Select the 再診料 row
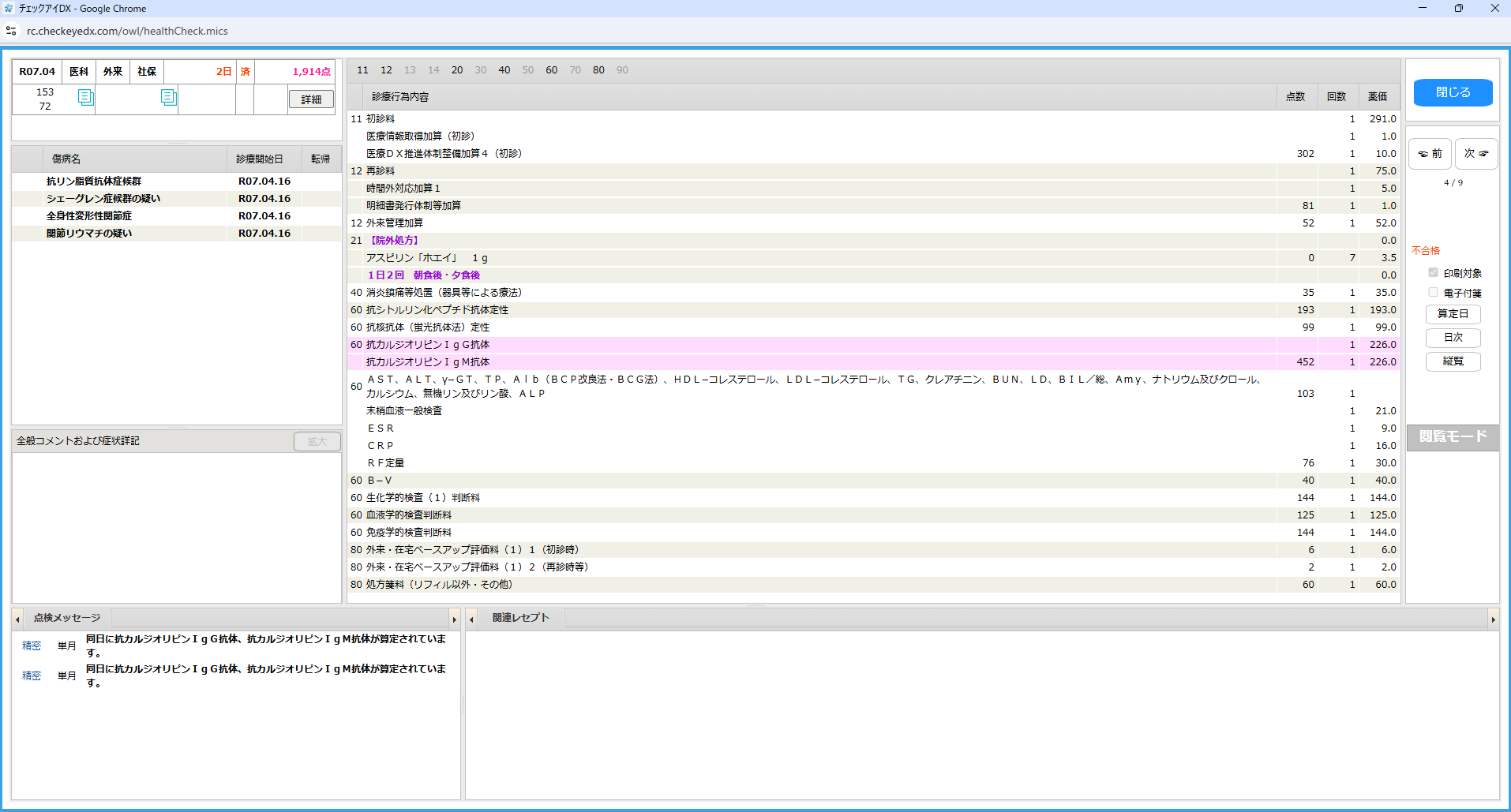This screenshot has width=1511, height=812. tap(874, 171)
